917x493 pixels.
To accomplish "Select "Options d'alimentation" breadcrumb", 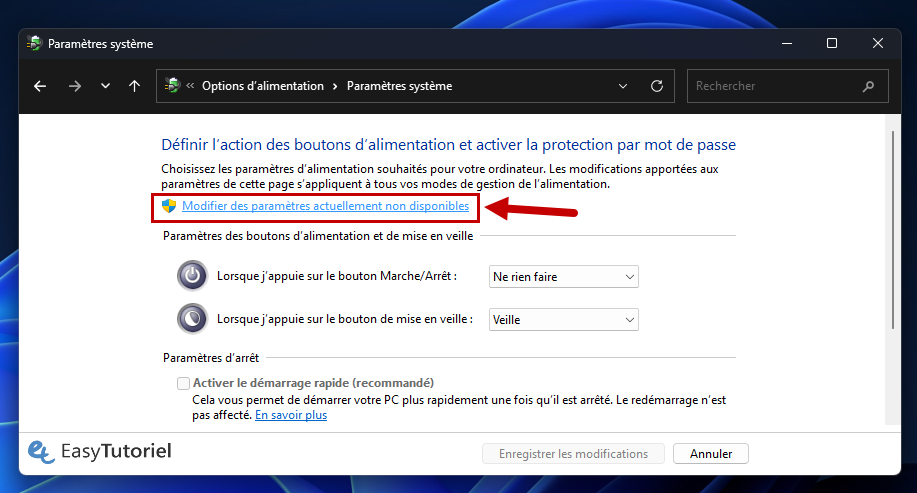I will [263, 86].
